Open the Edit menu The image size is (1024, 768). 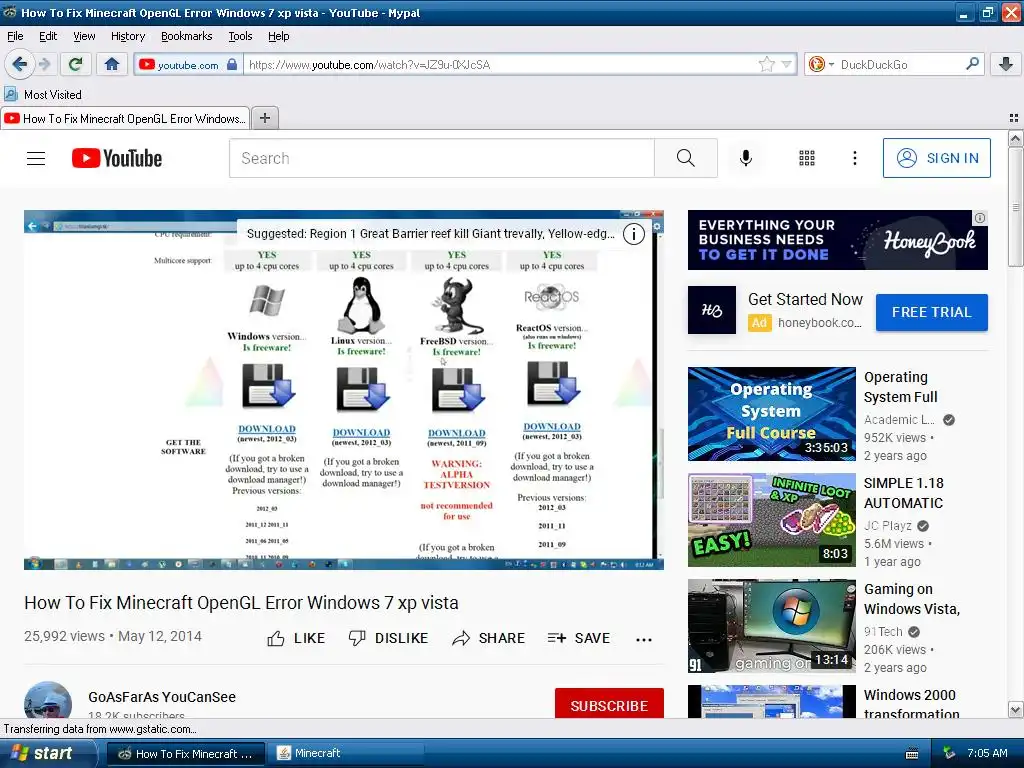tap(48, 36)
